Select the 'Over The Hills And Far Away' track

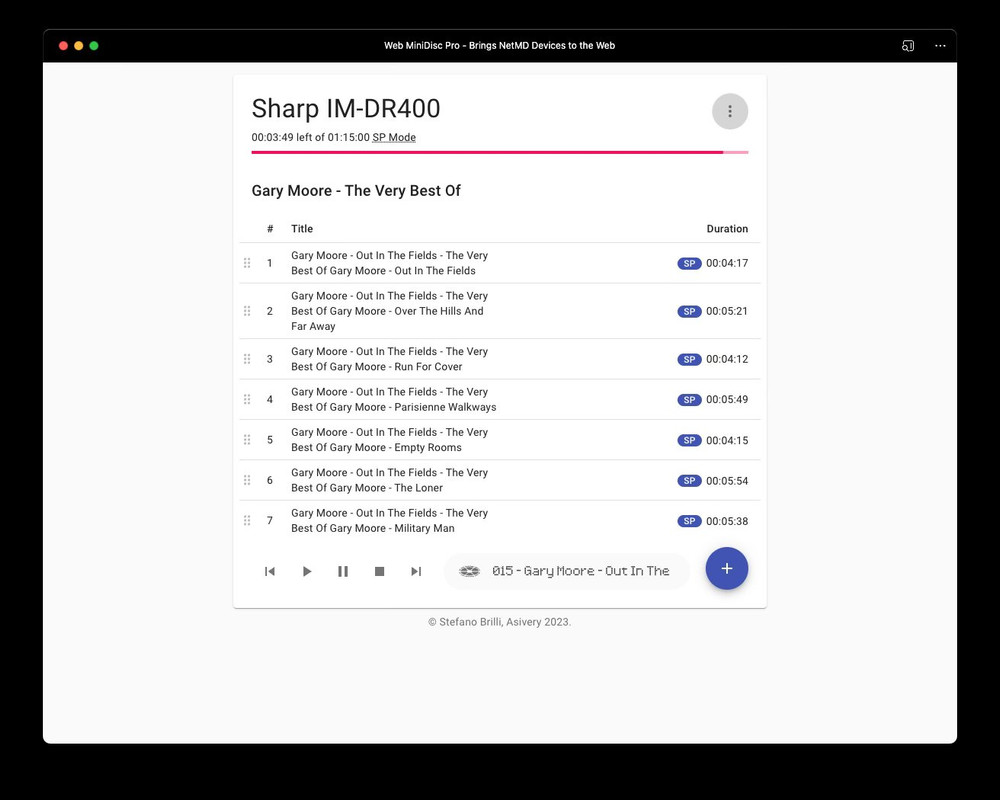(390, 311)
